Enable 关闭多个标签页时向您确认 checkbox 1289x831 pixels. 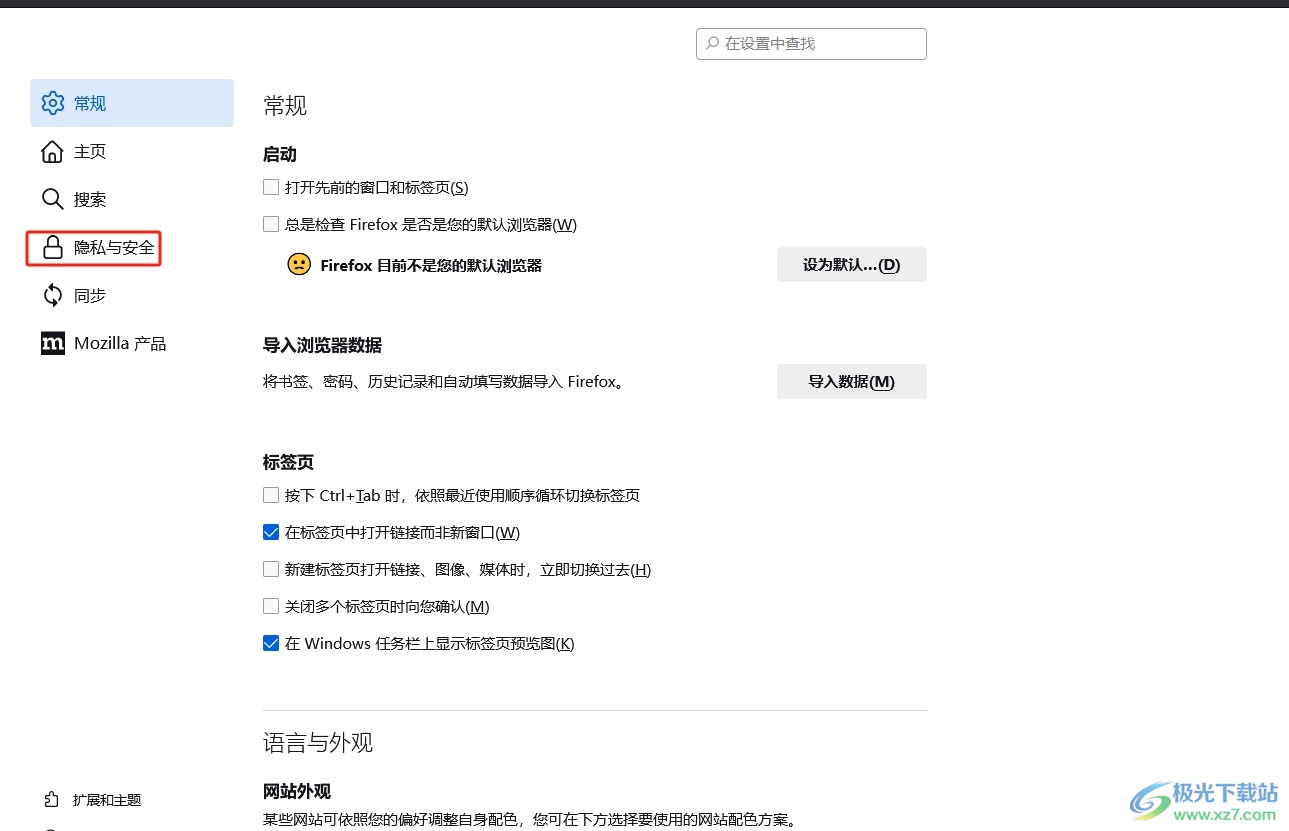(271, 606)
